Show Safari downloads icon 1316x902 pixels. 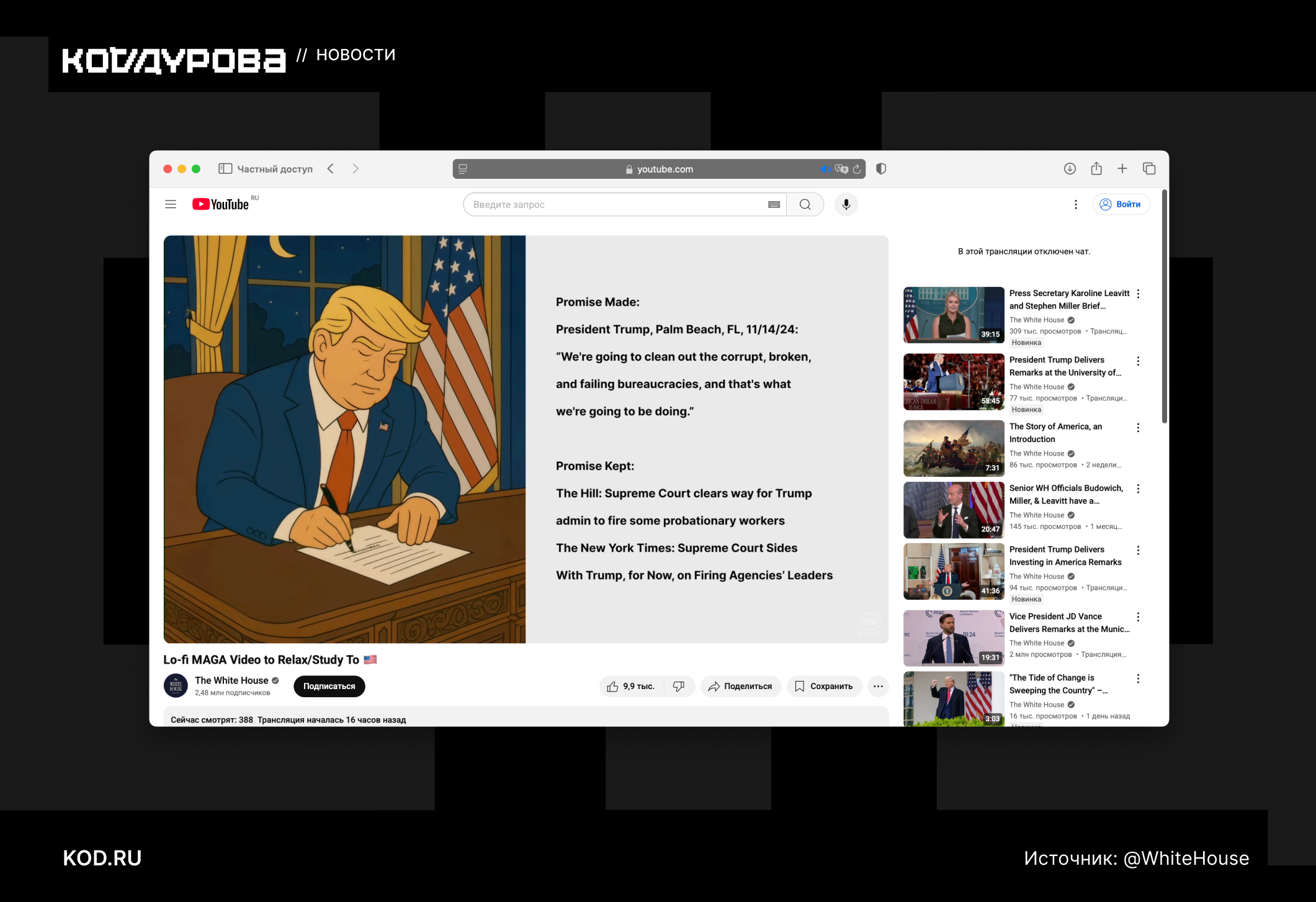pyautogui.click(x=1070, y=169)
